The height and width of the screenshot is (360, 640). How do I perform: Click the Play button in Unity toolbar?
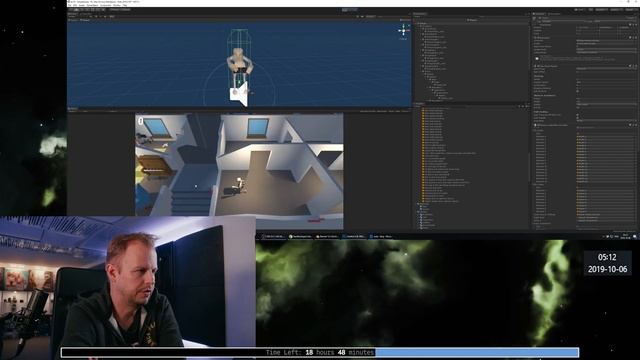click(x=345, y=10)
